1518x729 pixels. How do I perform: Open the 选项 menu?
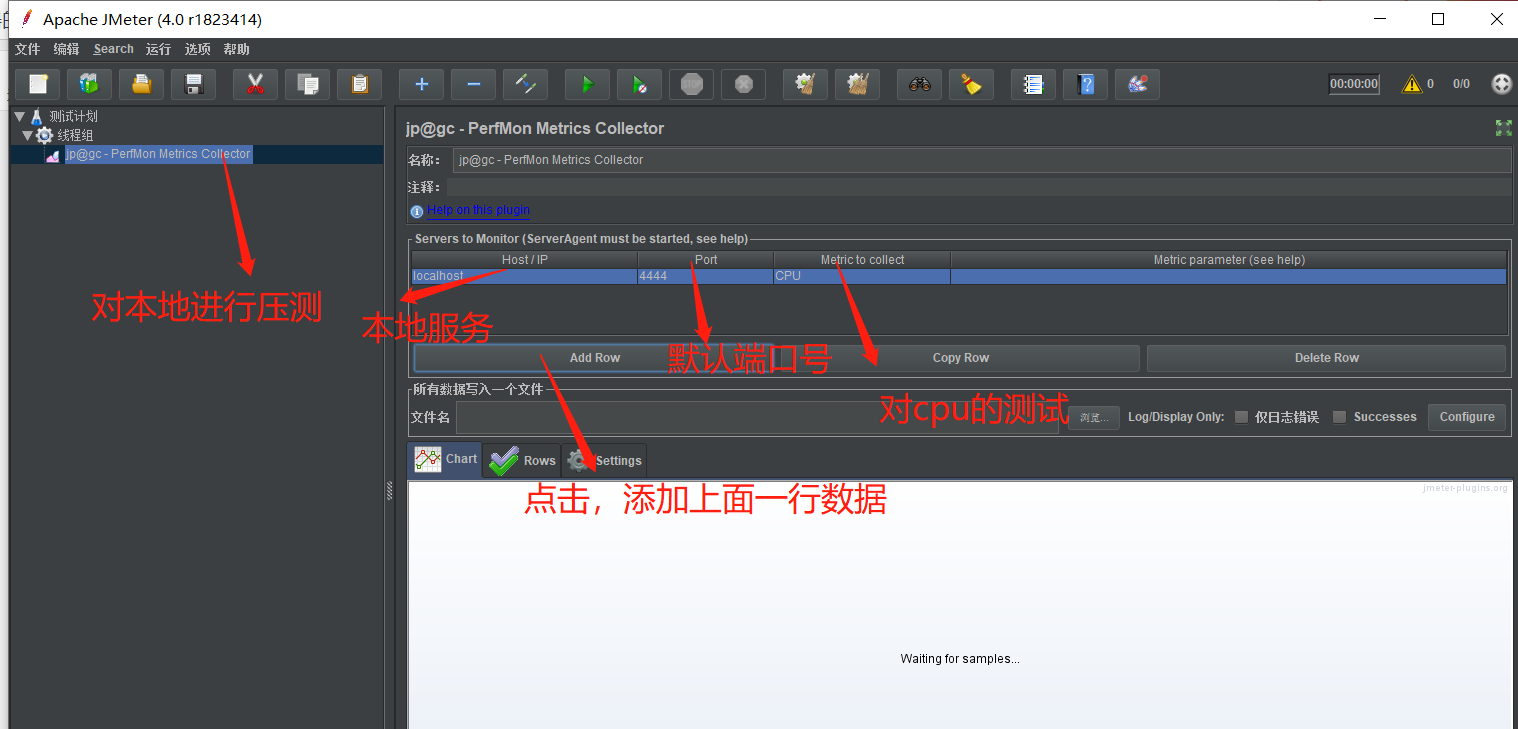198,49
